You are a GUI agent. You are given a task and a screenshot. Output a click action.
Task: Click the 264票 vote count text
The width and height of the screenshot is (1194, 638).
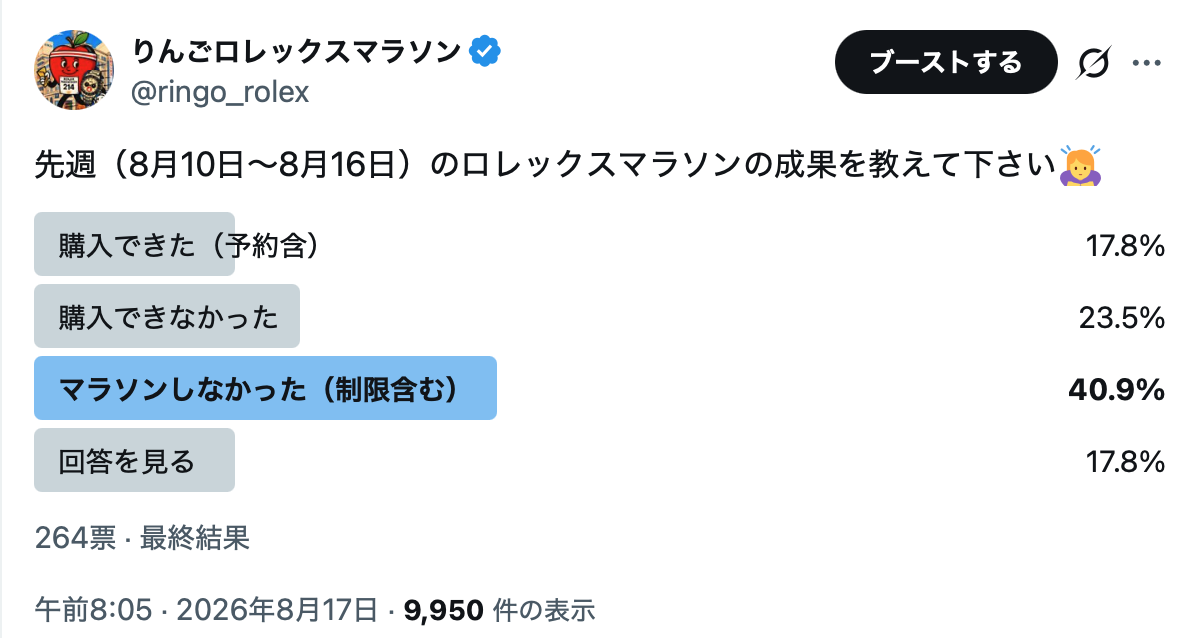75,538
